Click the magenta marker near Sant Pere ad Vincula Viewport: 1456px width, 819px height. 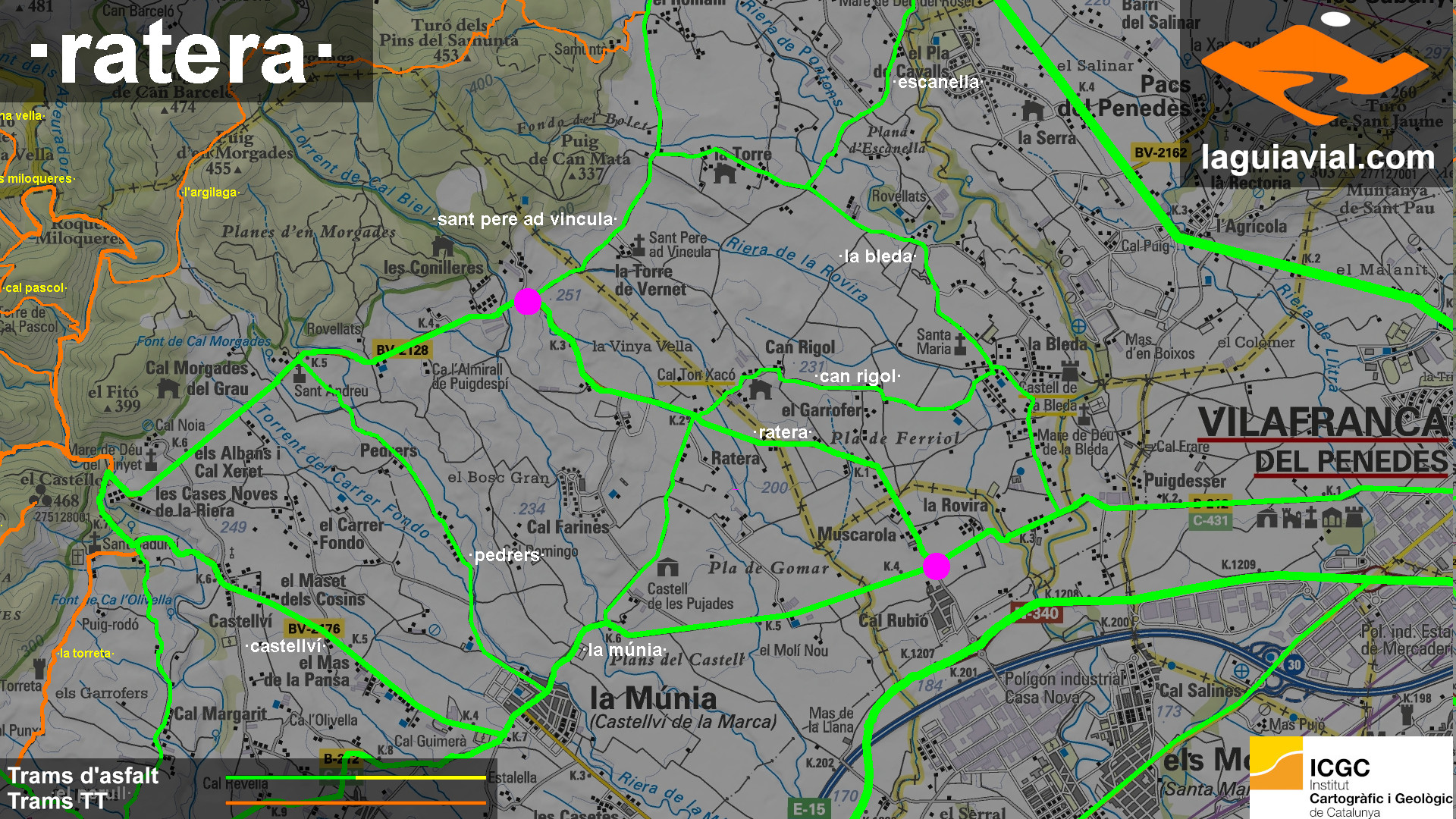click(x=528, y=302)
